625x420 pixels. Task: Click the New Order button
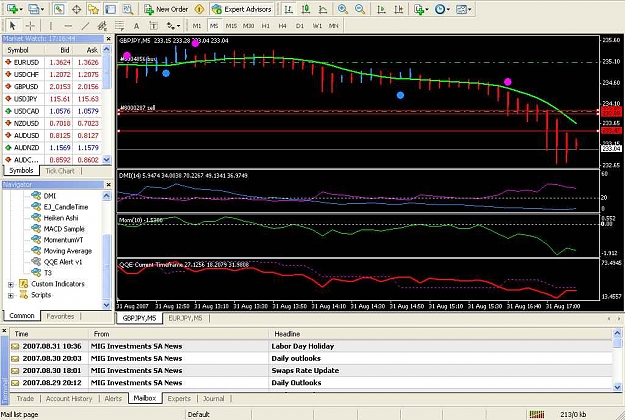(166, 9)
